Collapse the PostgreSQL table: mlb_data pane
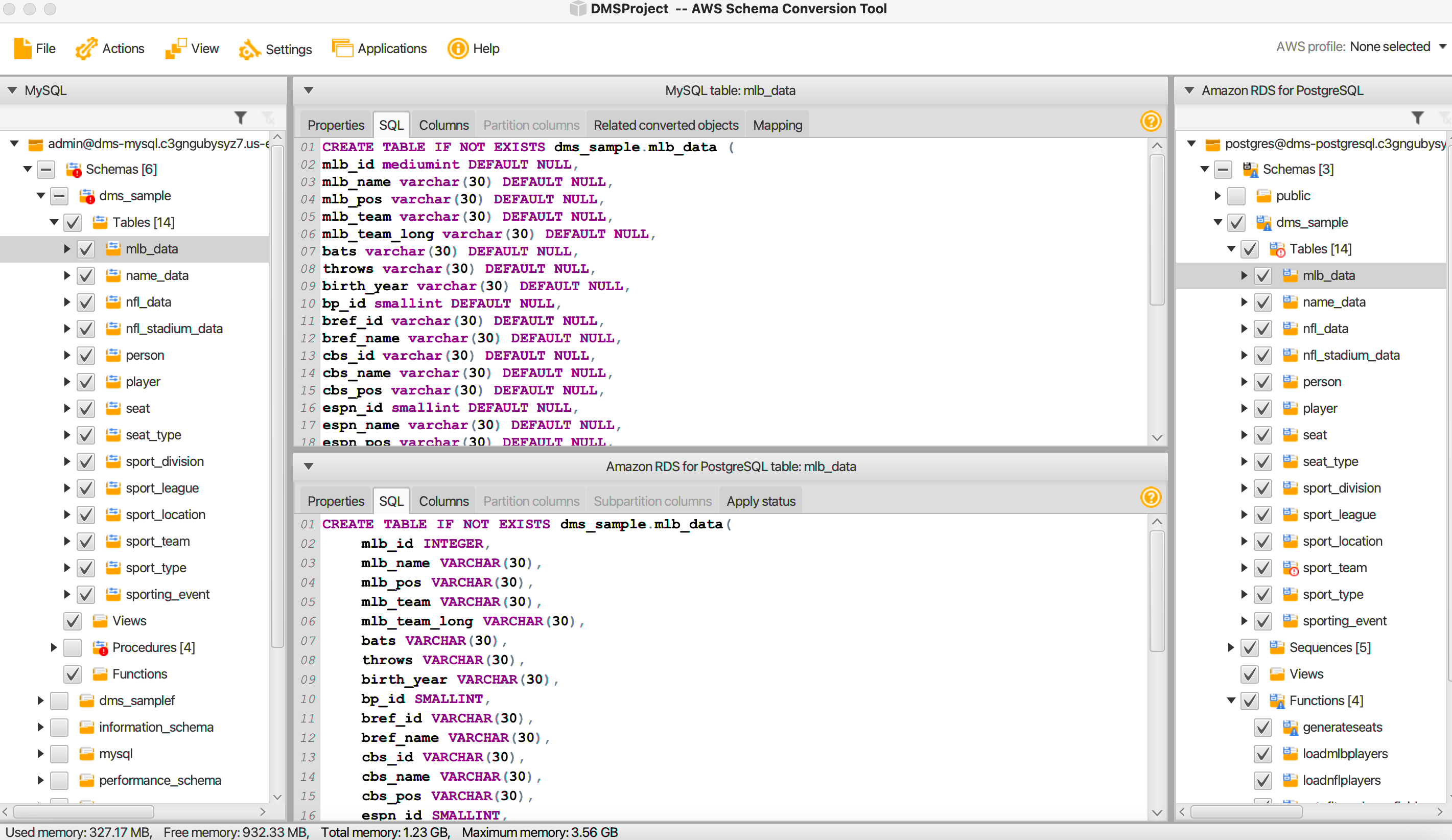 coord(308,466)
